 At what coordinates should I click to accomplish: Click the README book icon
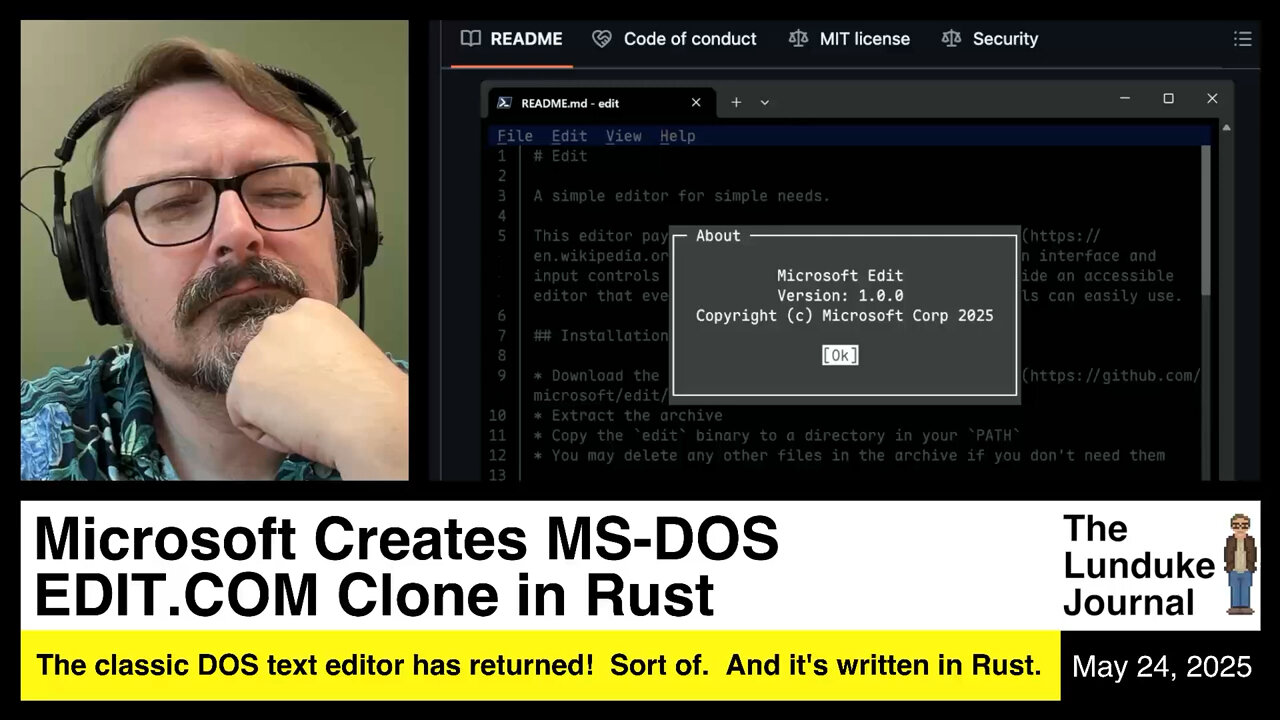(470, 39)
